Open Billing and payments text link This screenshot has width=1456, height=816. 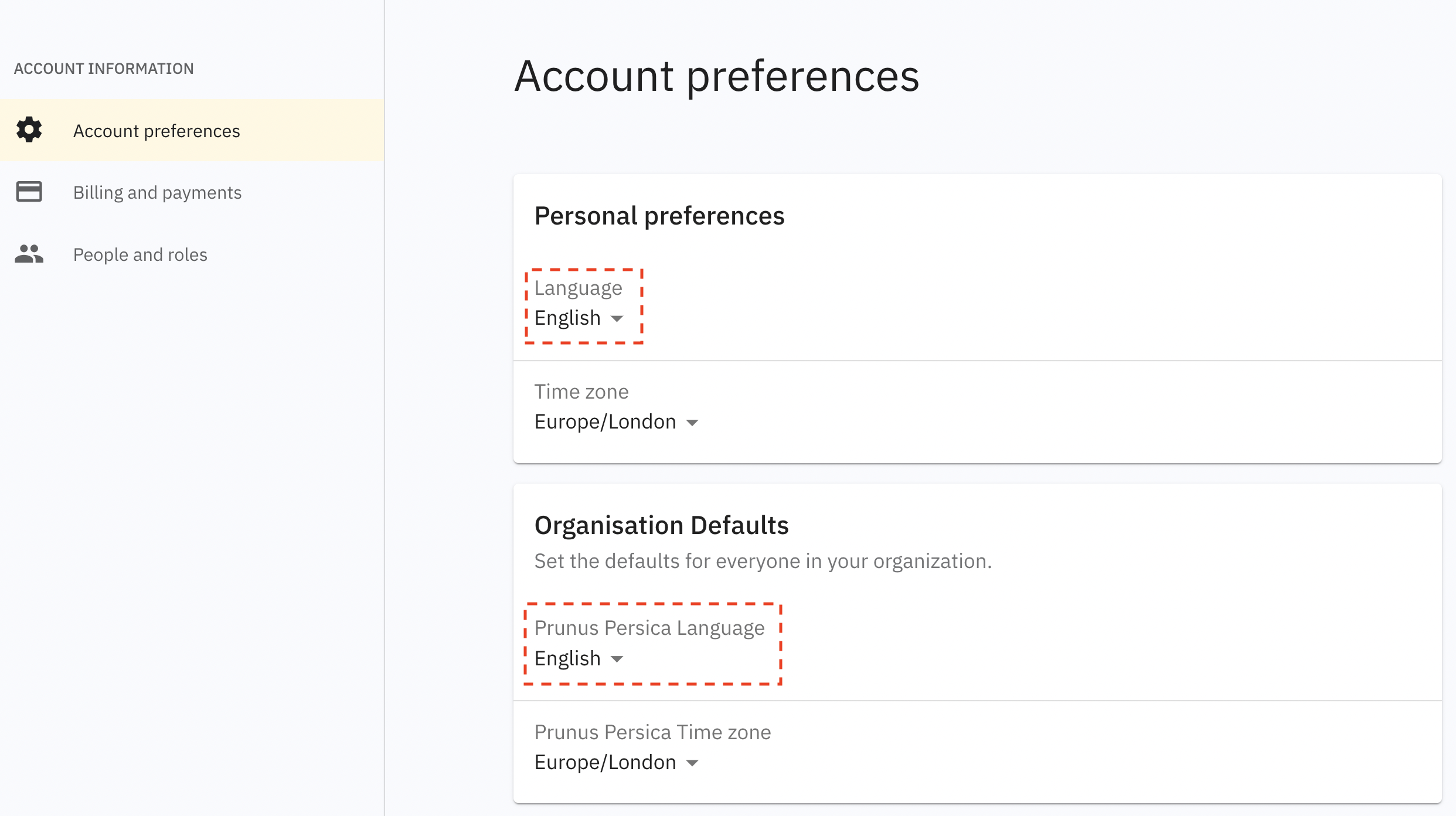tap(157, 193)
